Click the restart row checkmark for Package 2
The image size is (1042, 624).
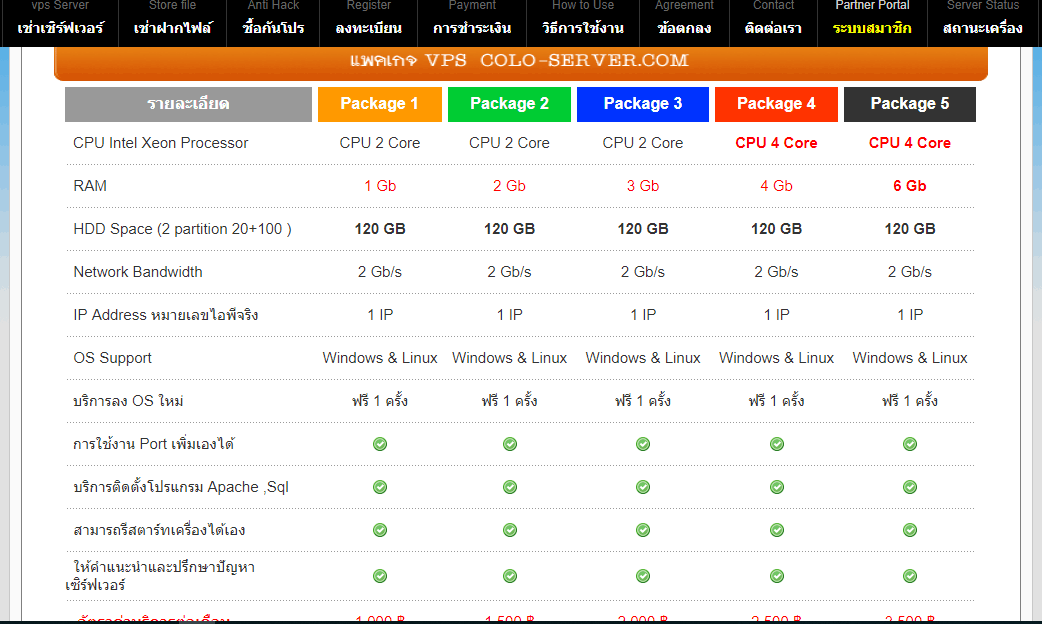510,530
